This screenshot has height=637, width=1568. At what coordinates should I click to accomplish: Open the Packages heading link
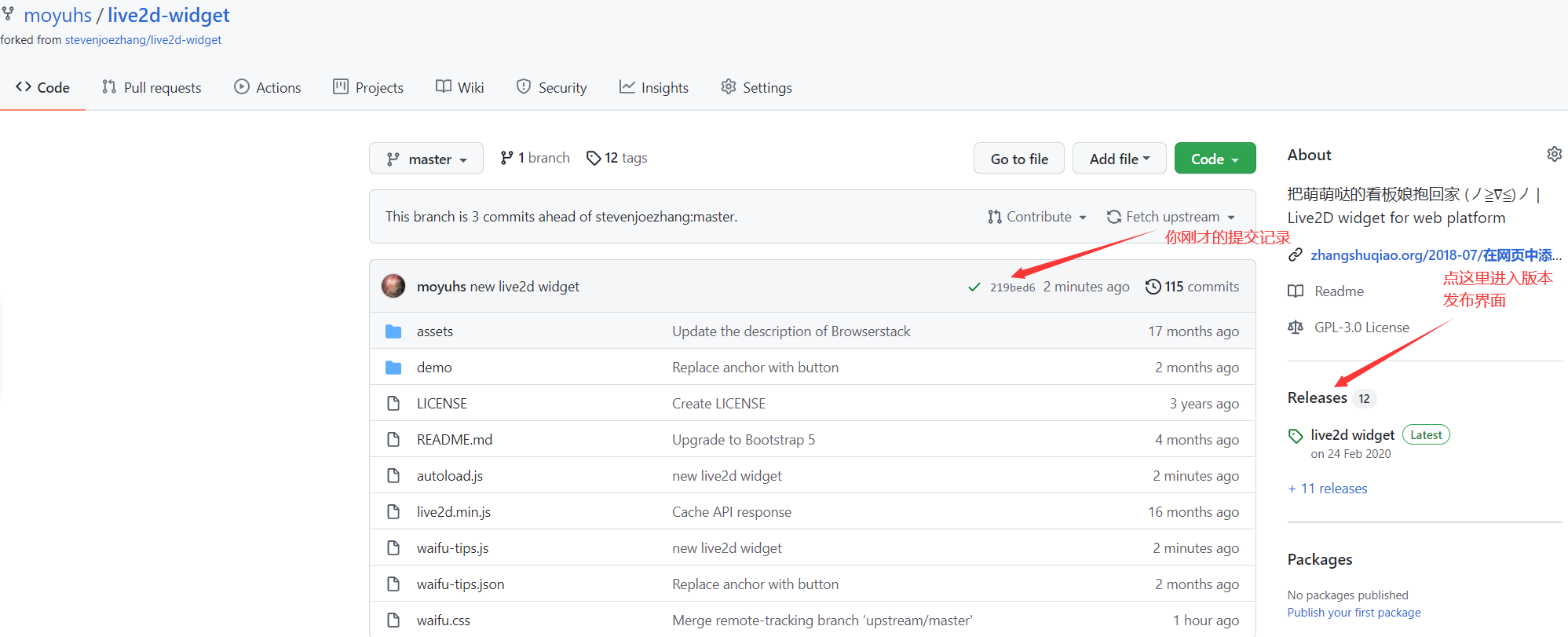coord(1320,560)
